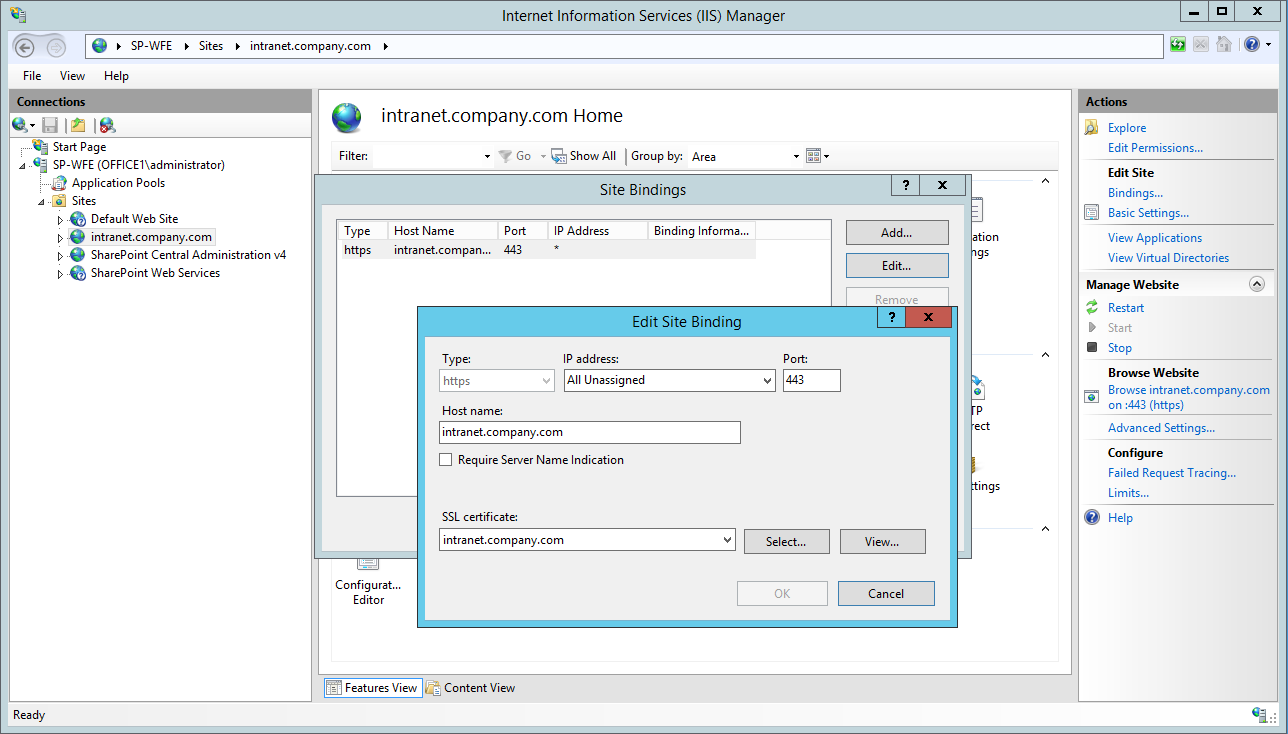Click SP-WFE in the address breadcrumb
The height and width of the screenshot is (734, 1288).
151,46
